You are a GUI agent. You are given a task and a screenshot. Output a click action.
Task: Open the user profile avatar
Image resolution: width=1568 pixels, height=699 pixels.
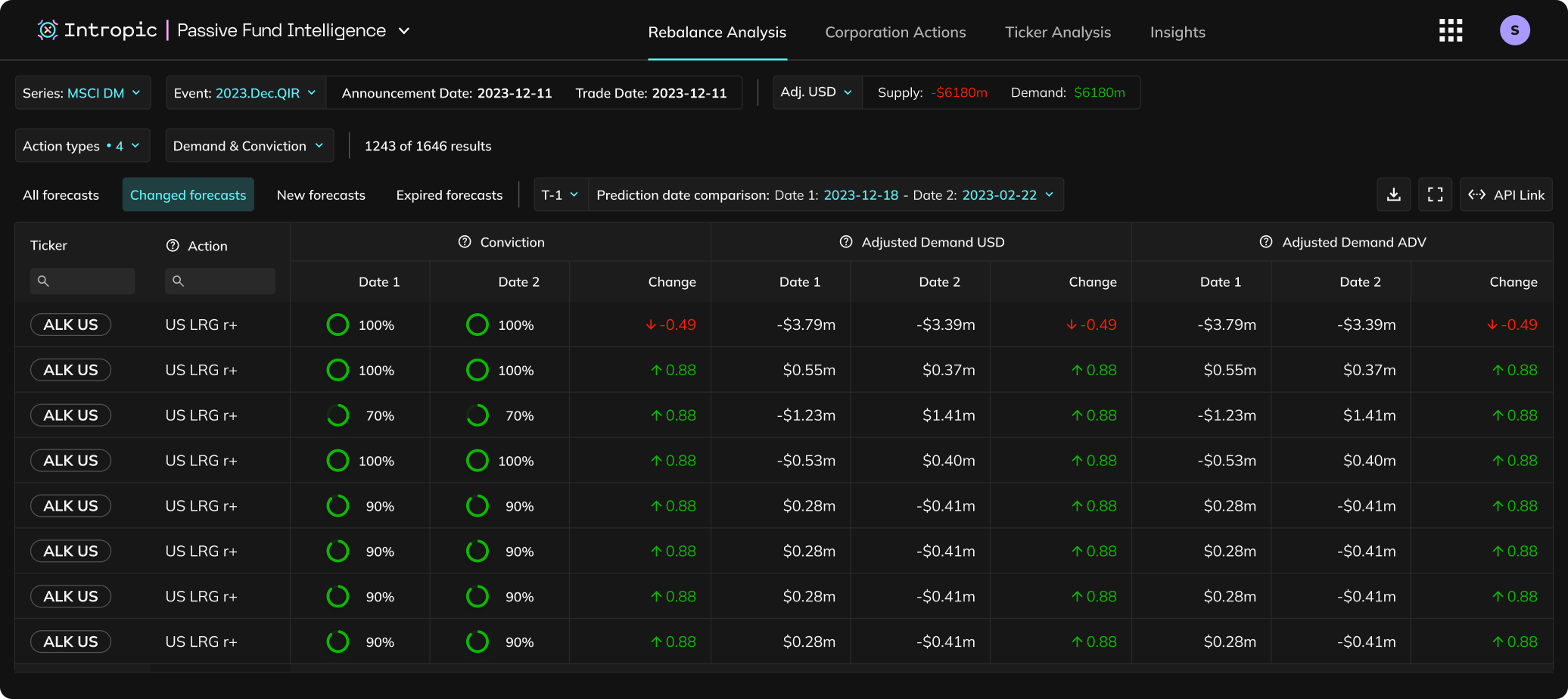pyautogui.click(x=1514, y=31)
